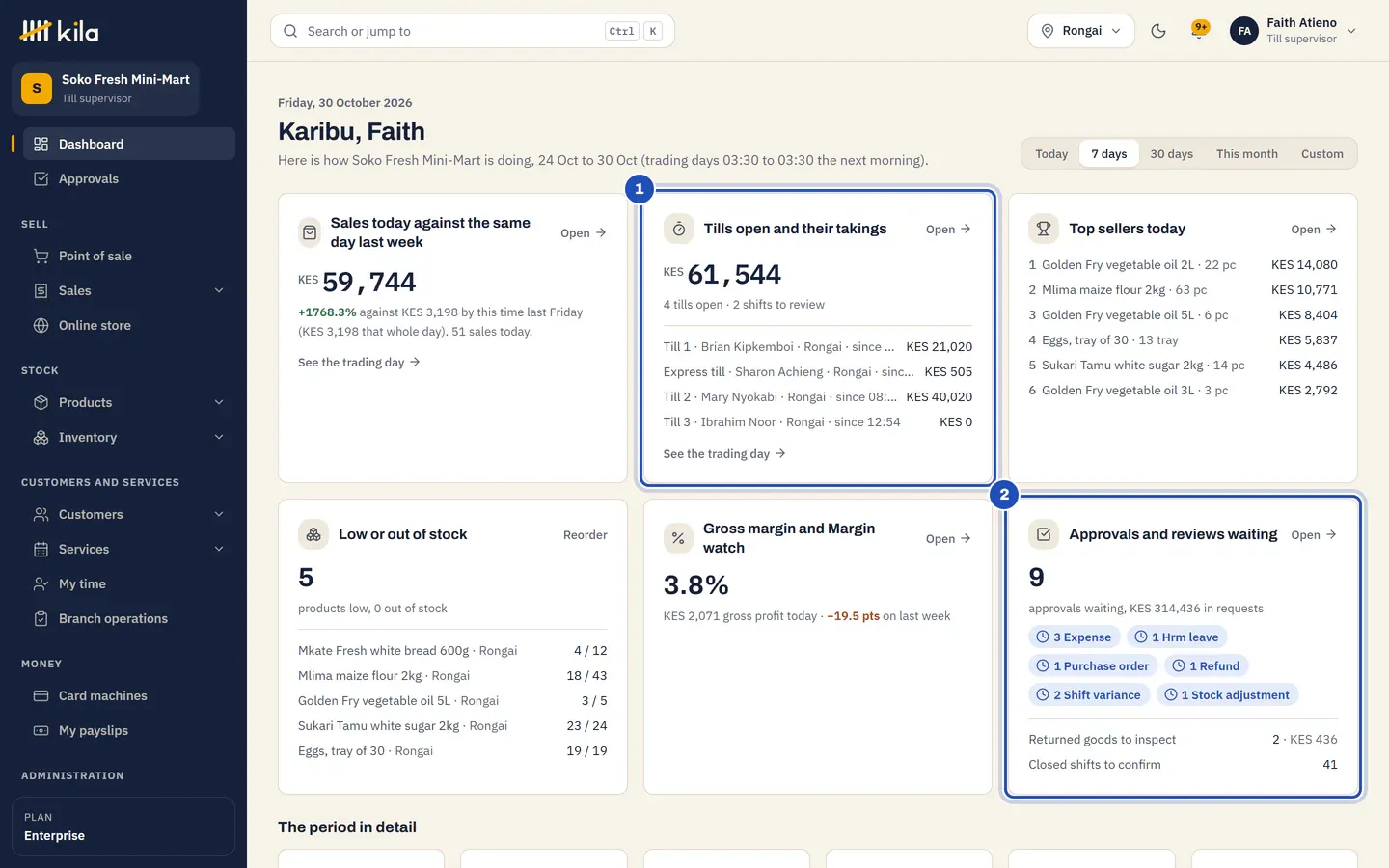Focus the Search or jump to field
1389x868 pixels.
473,31
